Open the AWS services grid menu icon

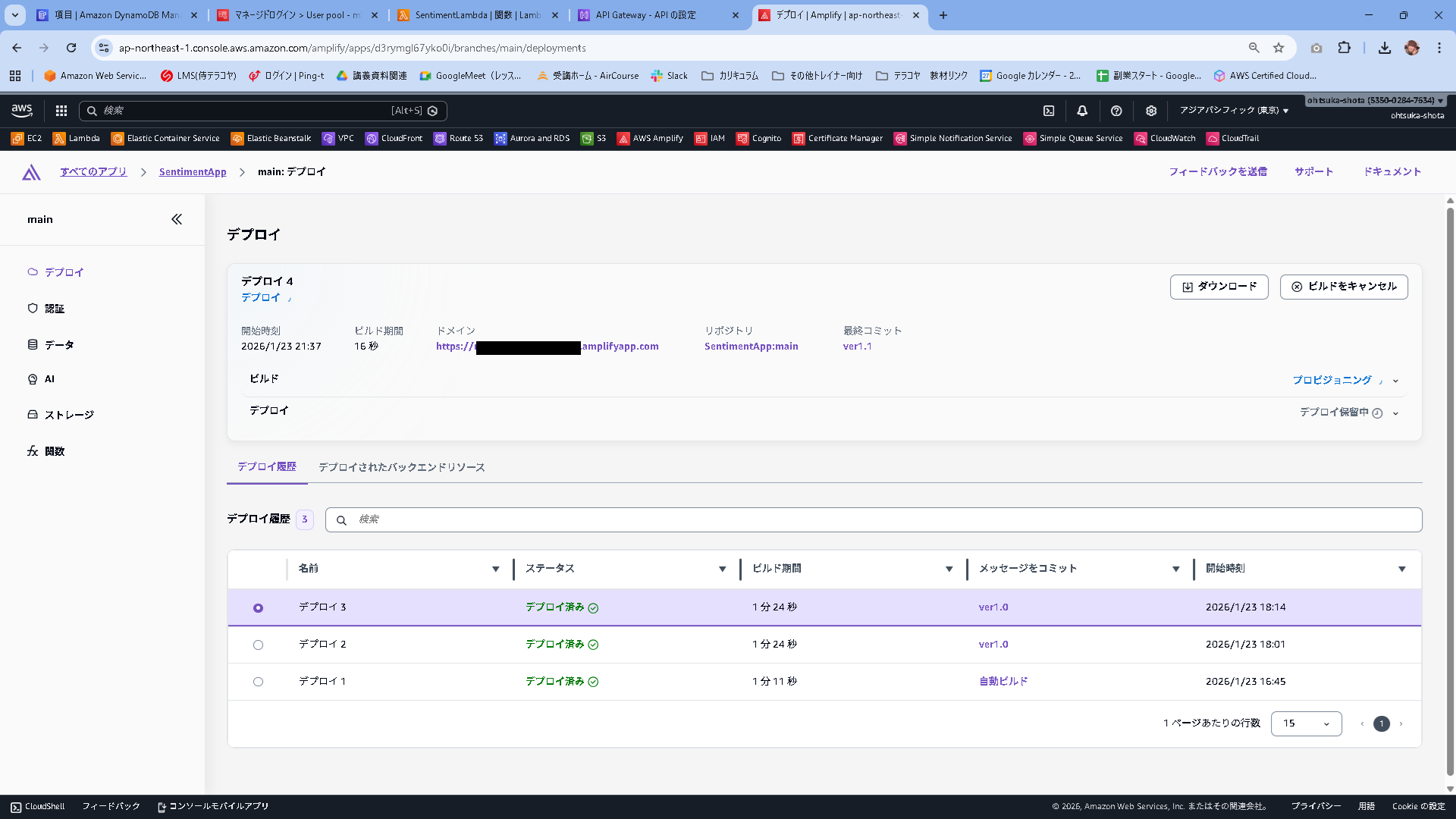tap(61, 111)
